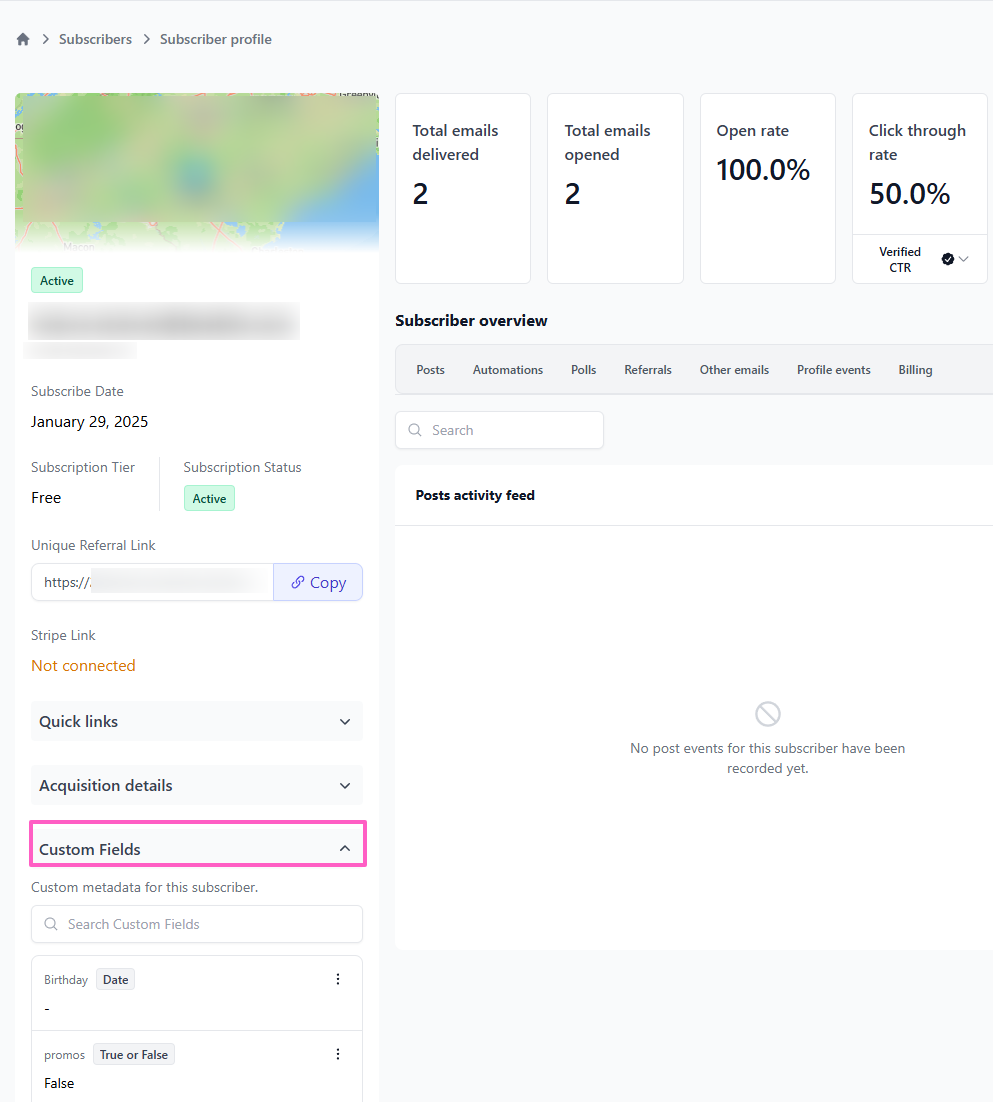Open the Birthday field three-dot menu

pos(338,979)
